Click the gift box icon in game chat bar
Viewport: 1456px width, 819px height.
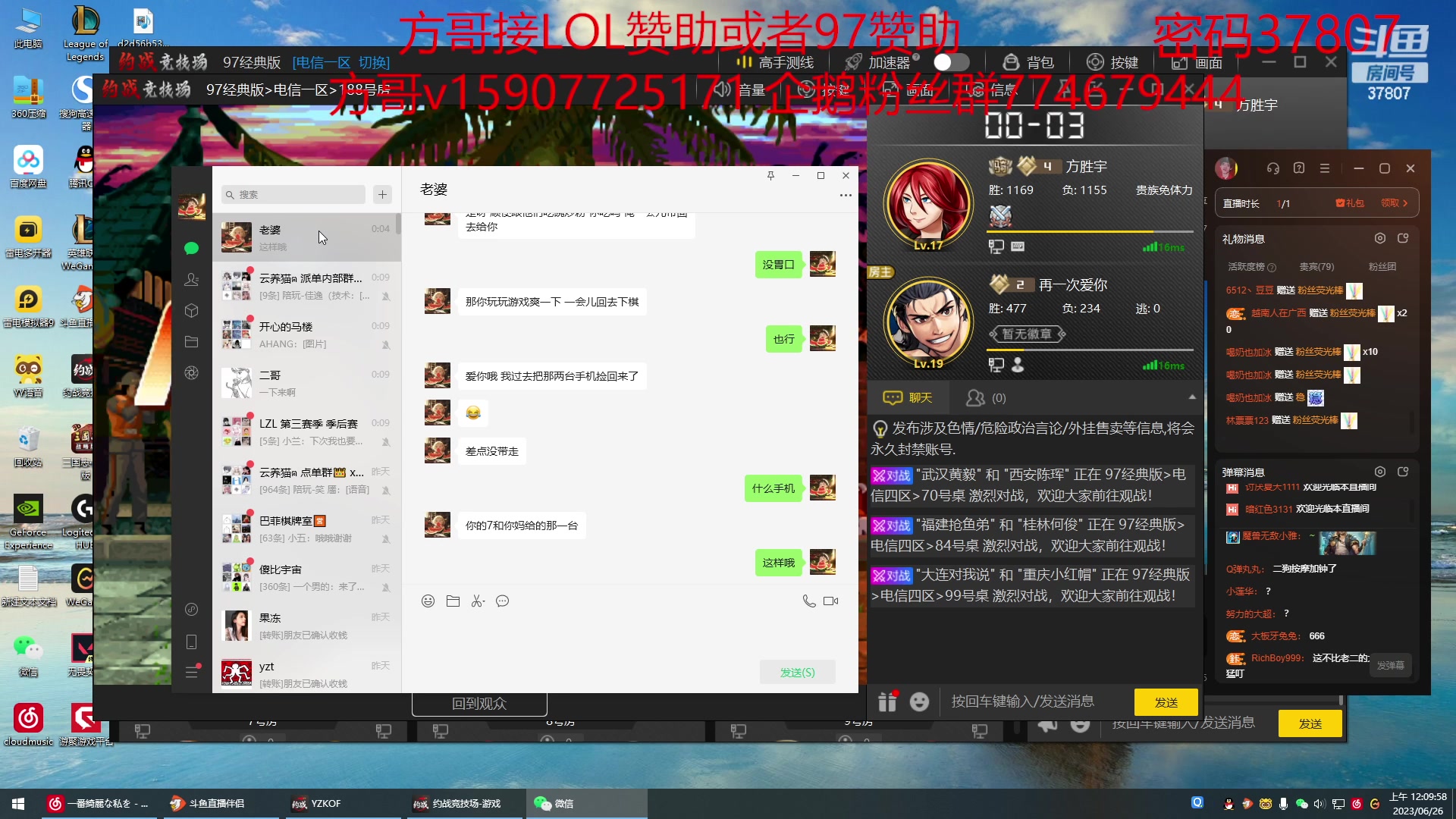coord(886,702)
